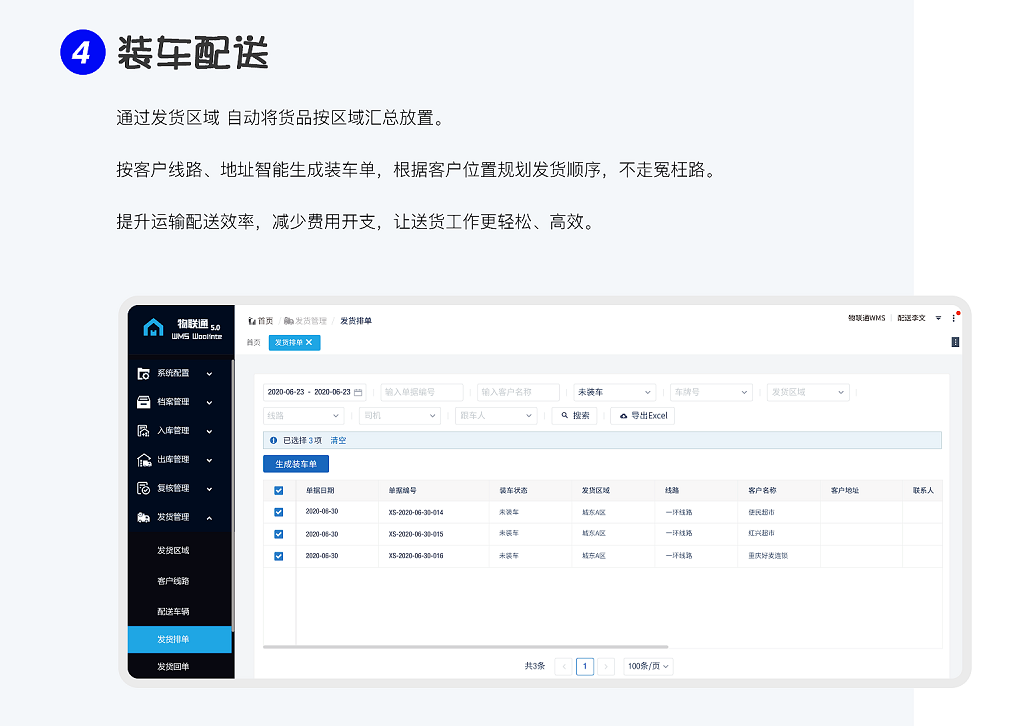Expand the 系统配置 sidebar menu

coord(209,374)
